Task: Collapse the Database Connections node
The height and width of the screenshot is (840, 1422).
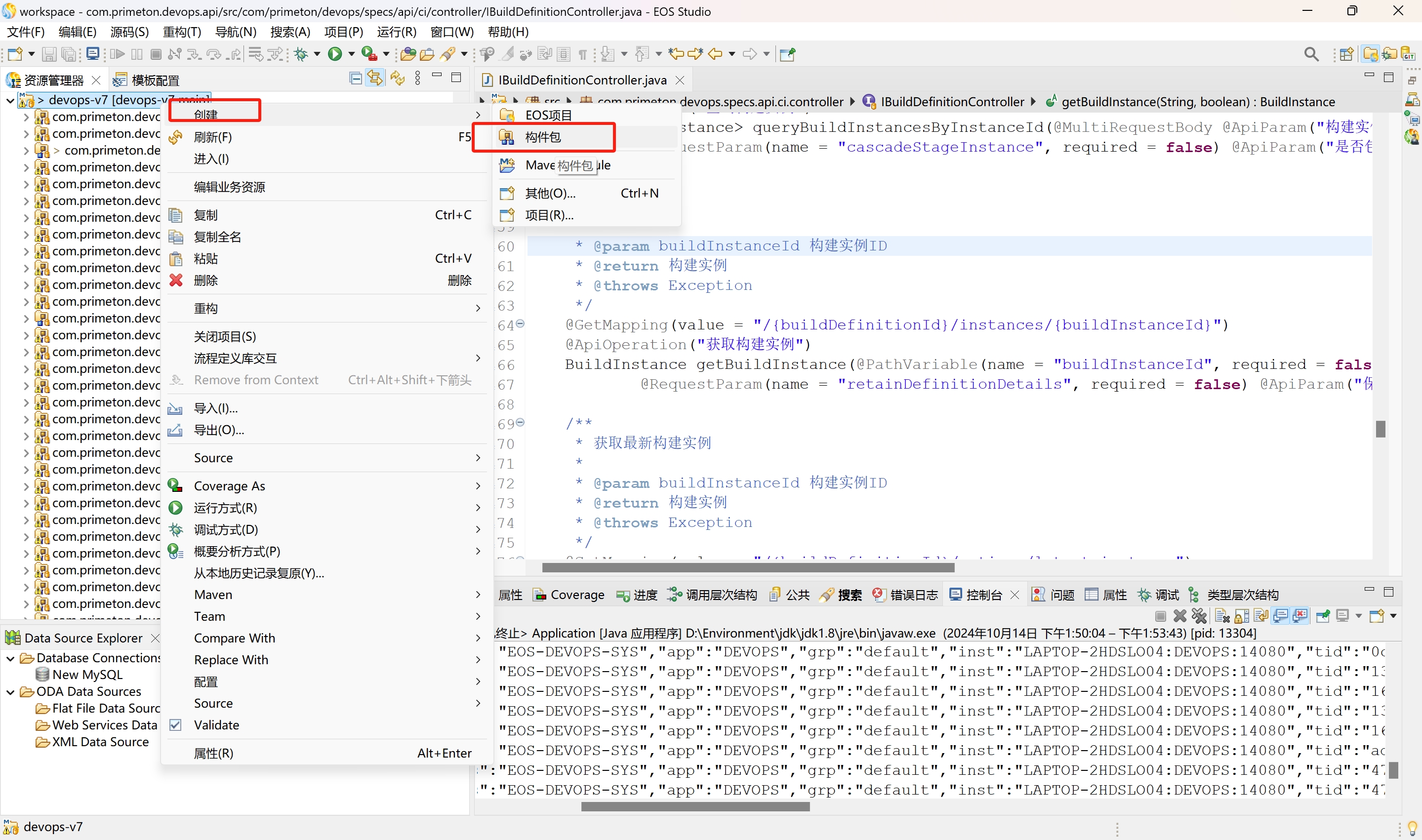Action: point(9,658)
